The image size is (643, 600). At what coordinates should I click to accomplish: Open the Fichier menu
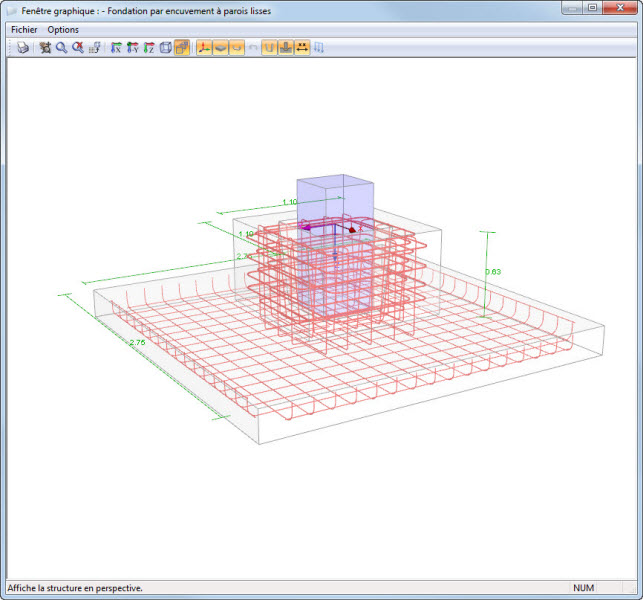point(24,30)
